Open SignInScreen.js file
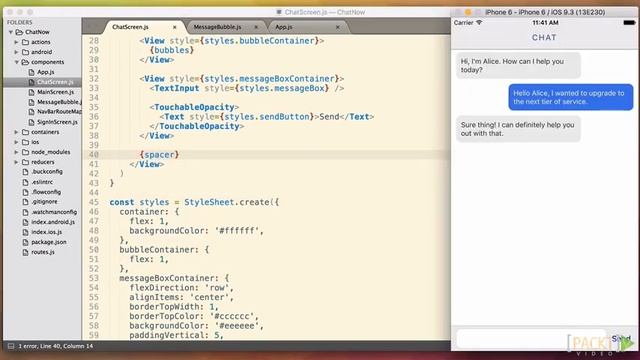Image resolution: width=640 pixels, height=360 pixels. coord(57,122)
